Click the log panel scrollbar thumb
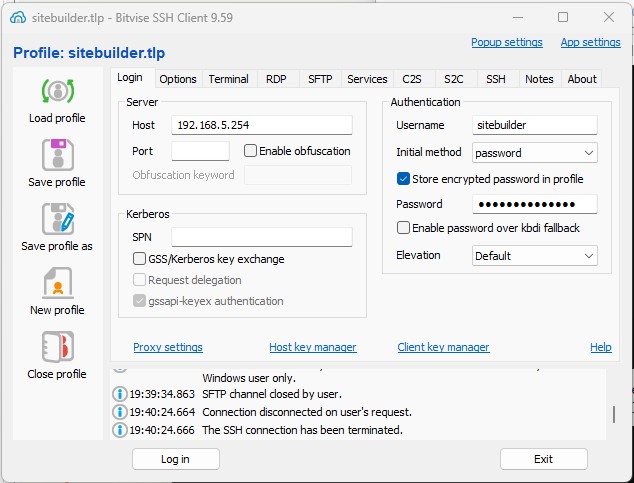Image resolution: width=634 pixels, height=483 pixels. 614,414
